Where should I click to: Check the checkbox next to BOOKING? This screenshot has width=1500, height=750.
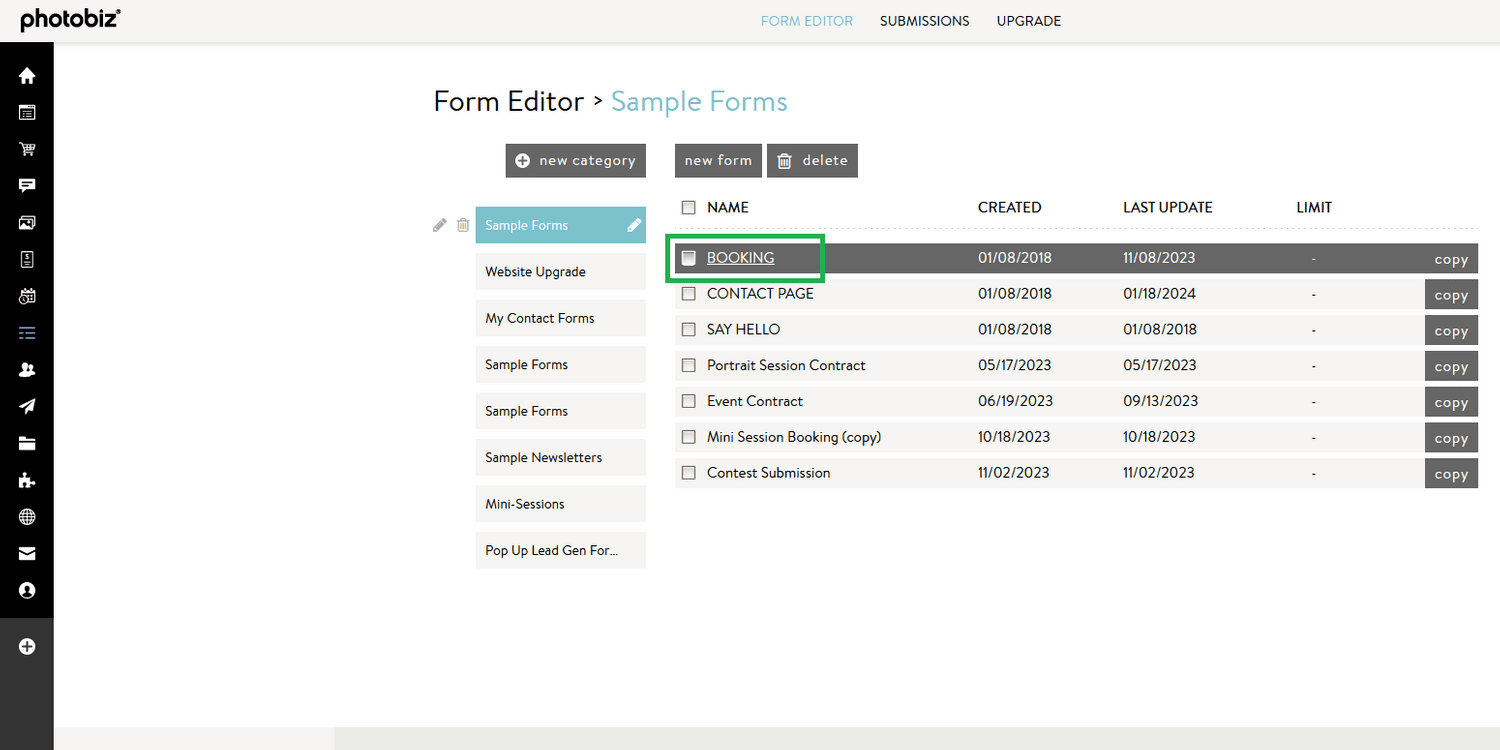click(x=688, y=257)
